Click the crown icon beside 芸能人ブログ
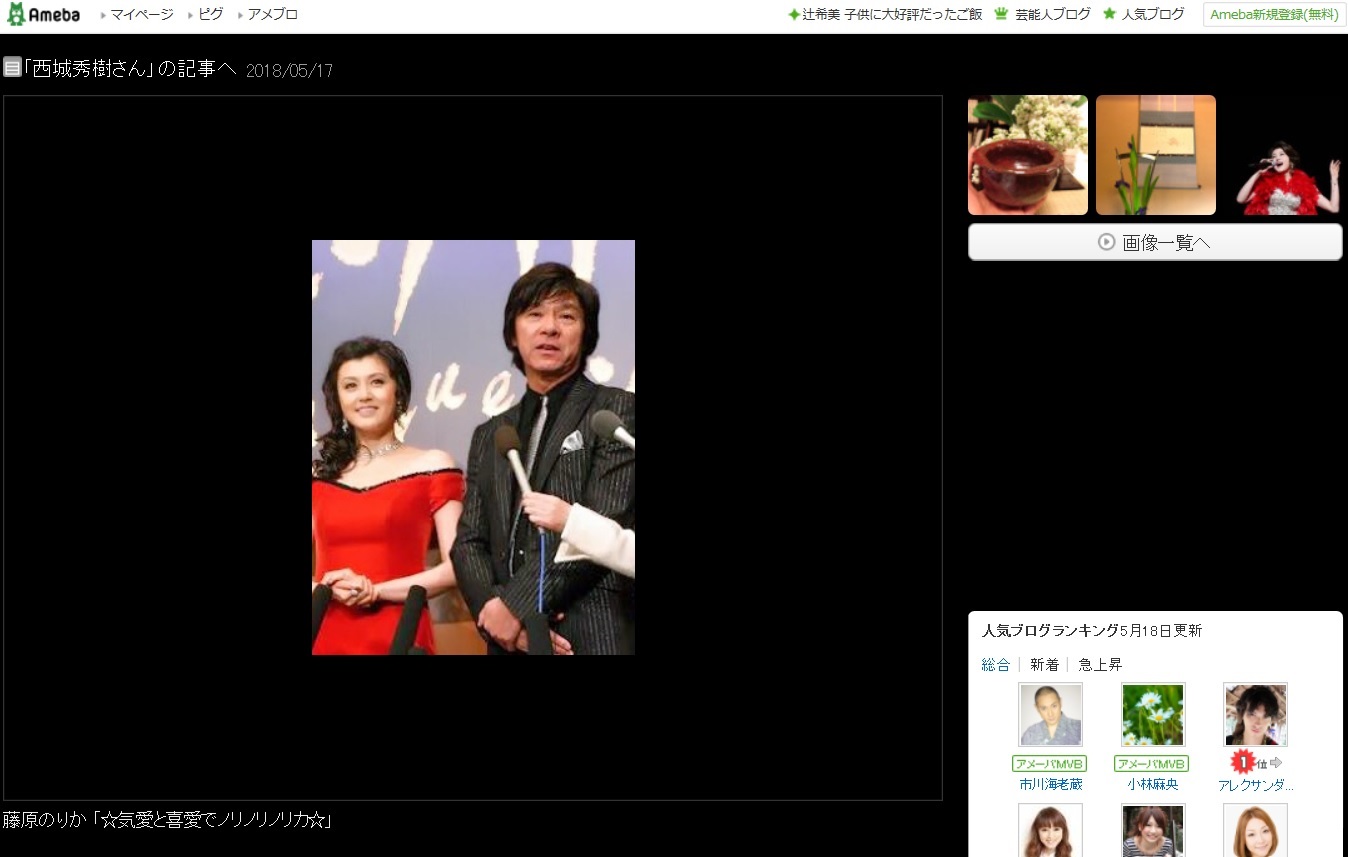 click(x=1000, y=14)
